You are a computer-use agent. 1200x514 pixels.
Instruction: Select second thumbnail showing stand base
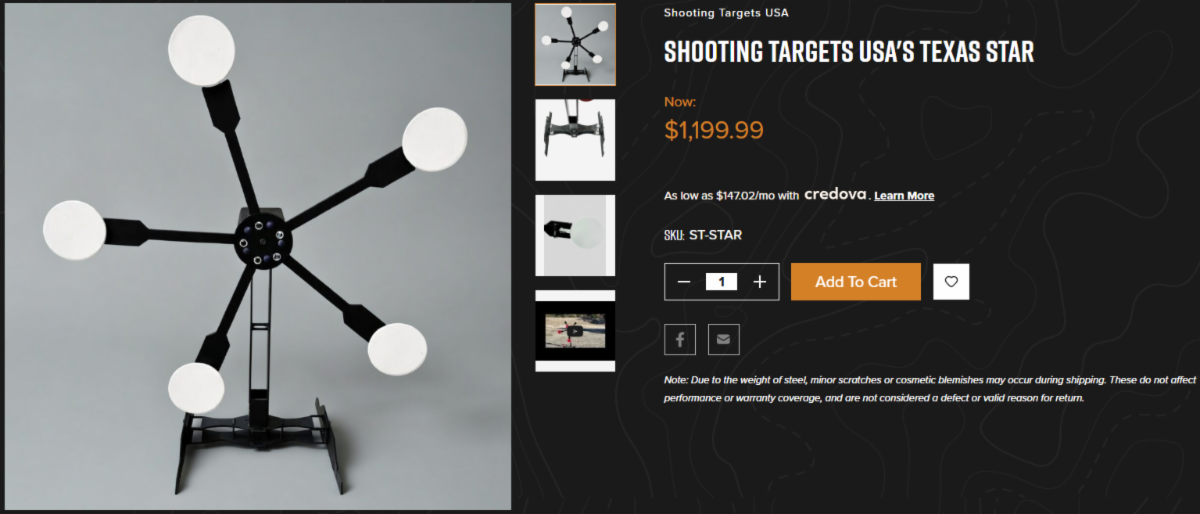tap(575, 139)
